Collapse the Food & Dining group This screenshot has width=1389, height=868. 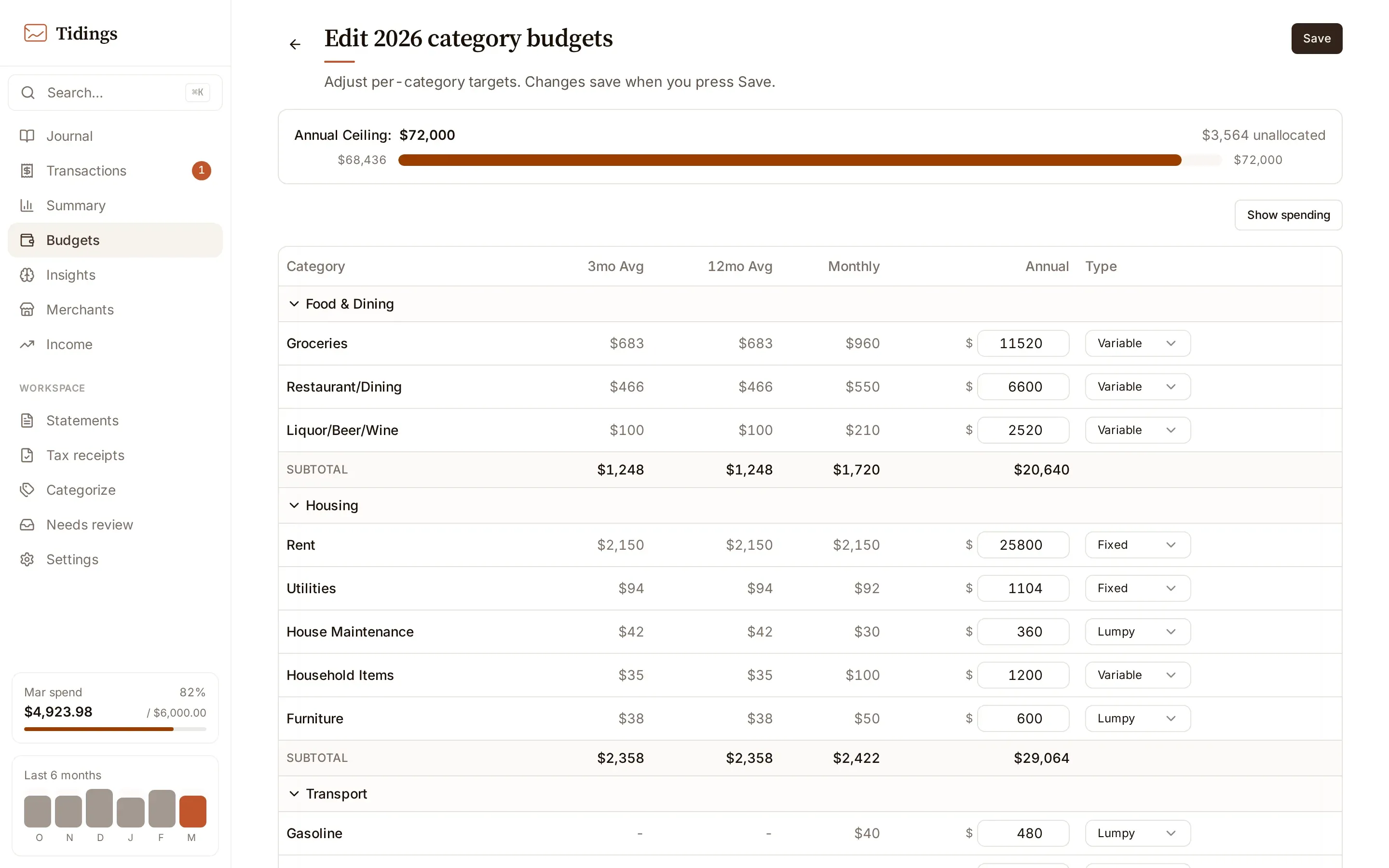pyautogui.click(x=294, y=304)
